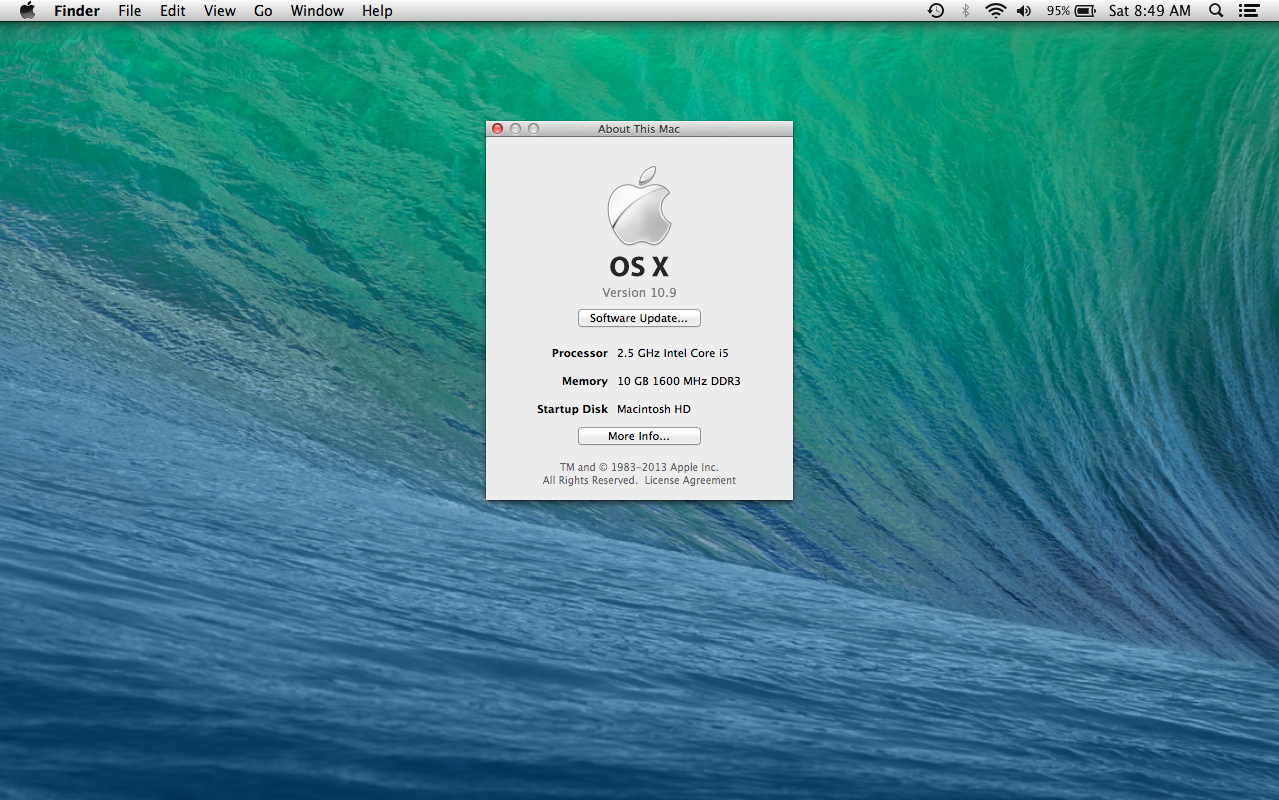This screenshot has height=800, width=1279.
Task: Click the 2.5 GHz Intel Core i5 text
Action: coord(673,353)
